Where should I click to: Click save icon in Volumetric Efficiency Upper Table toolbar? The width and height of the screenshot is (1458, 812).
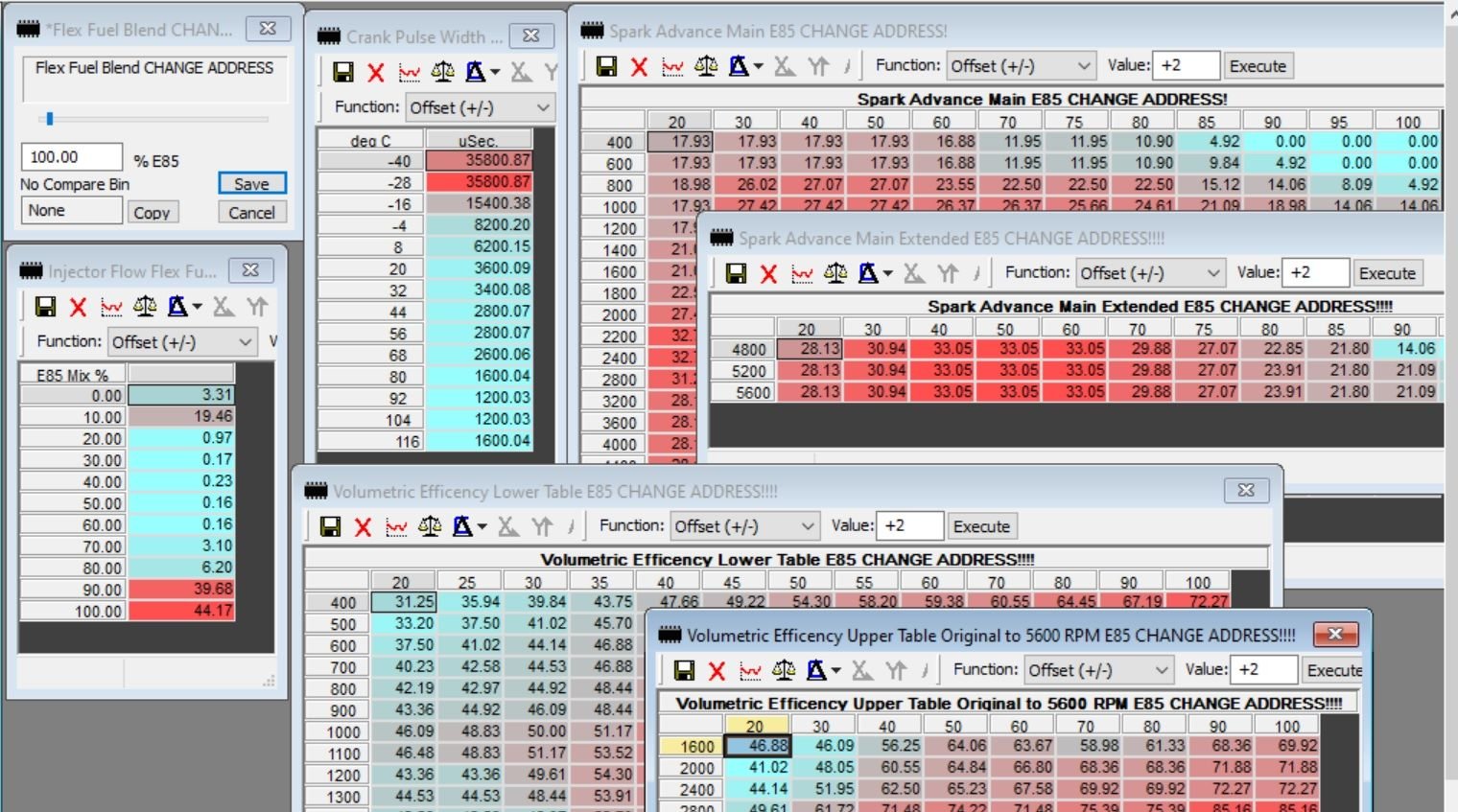click(684, 670)
